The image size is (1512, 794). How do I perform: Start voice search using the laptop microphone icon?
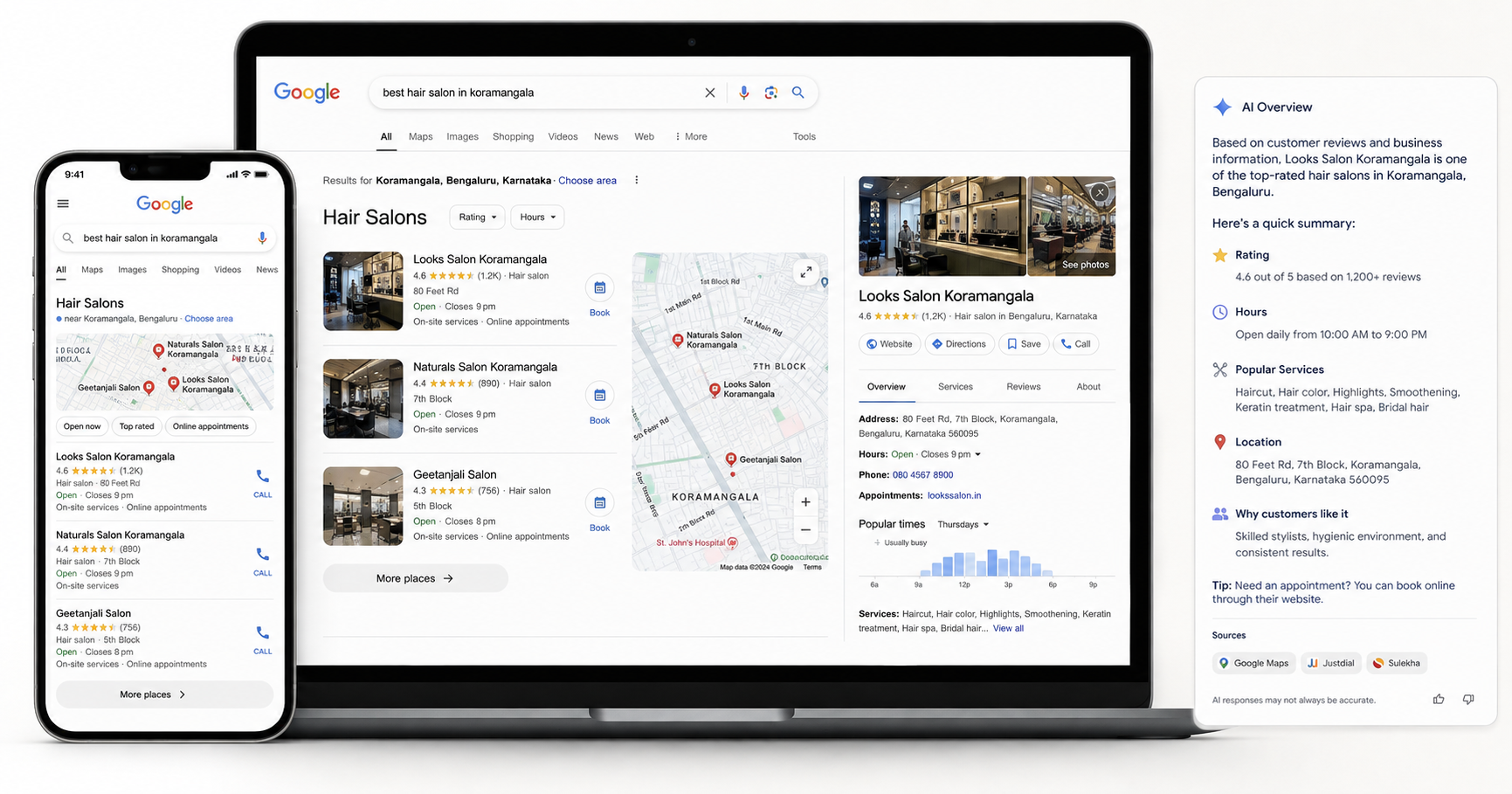coord(743,93)
